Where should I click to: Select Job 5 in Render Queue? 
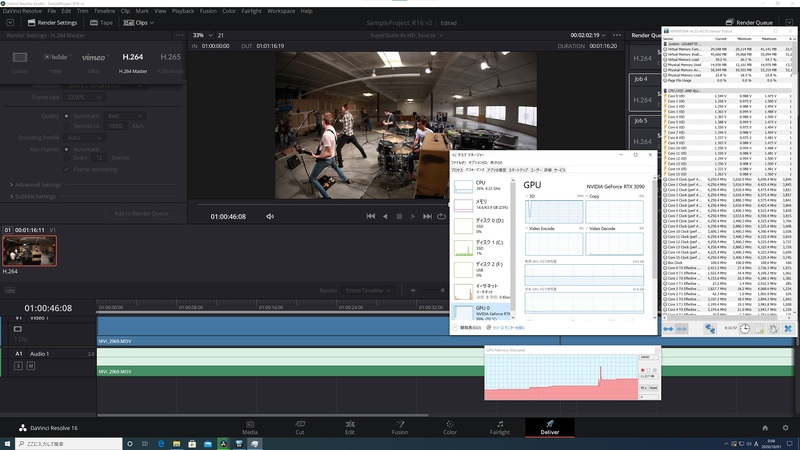pyautogui.click(x=645, y=132)
